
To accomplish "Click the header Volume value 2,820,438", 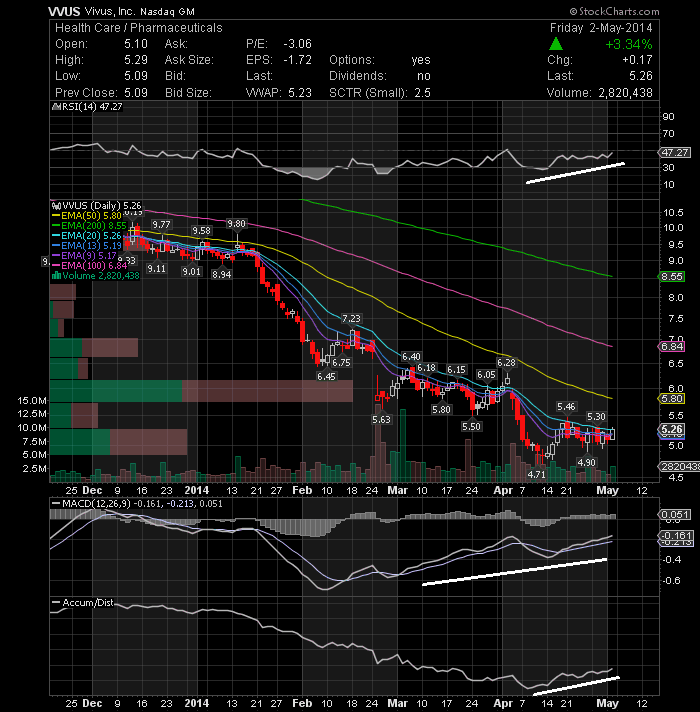I will coord(626,93).
